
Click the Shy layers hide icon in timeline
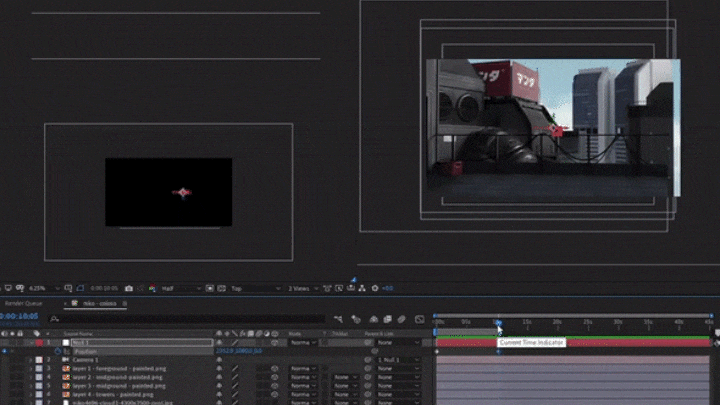pos(373,319)
